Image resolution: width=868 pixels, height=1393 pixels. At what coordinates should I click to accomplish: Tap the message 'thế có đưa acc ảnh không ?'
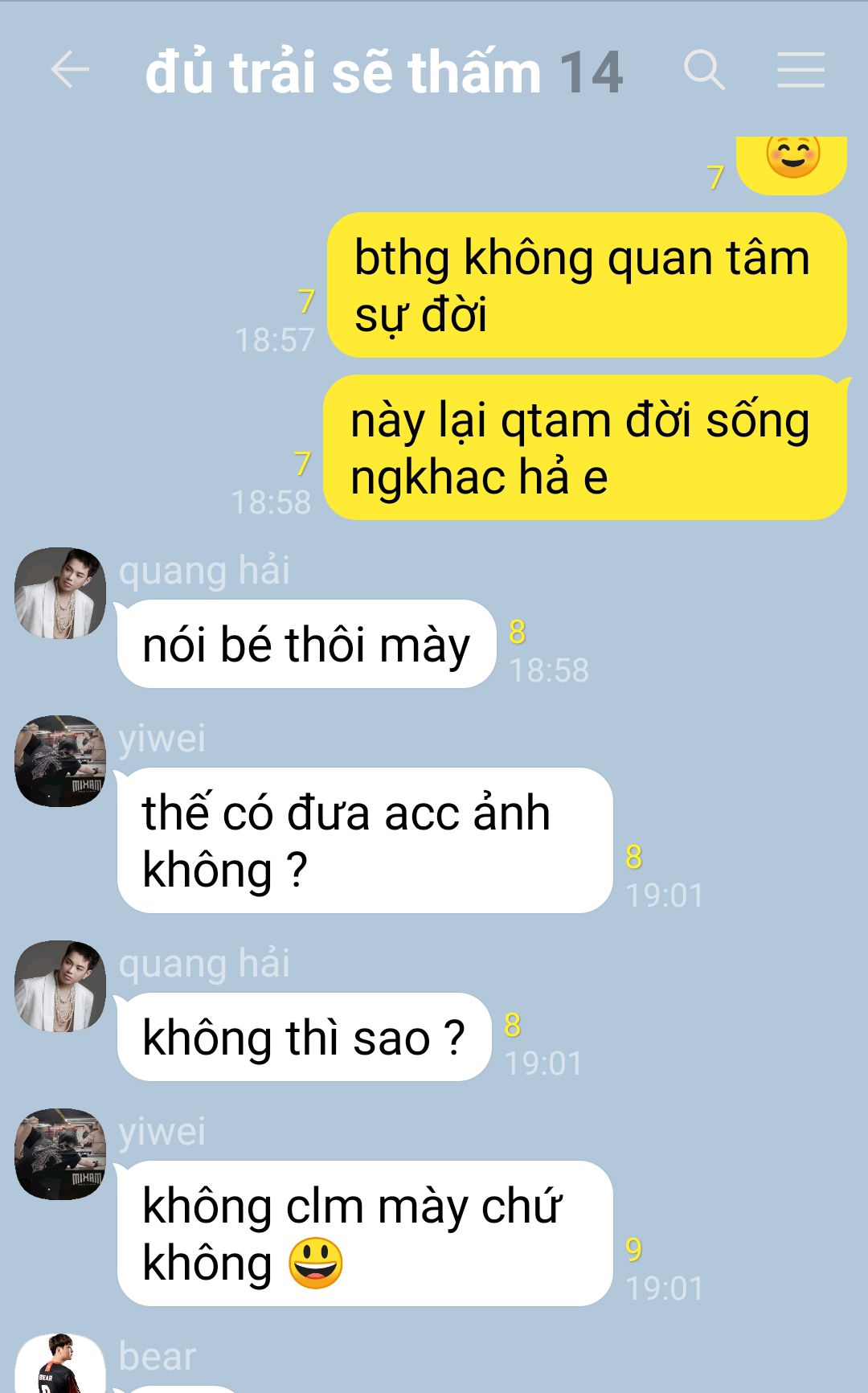(365, 840)
